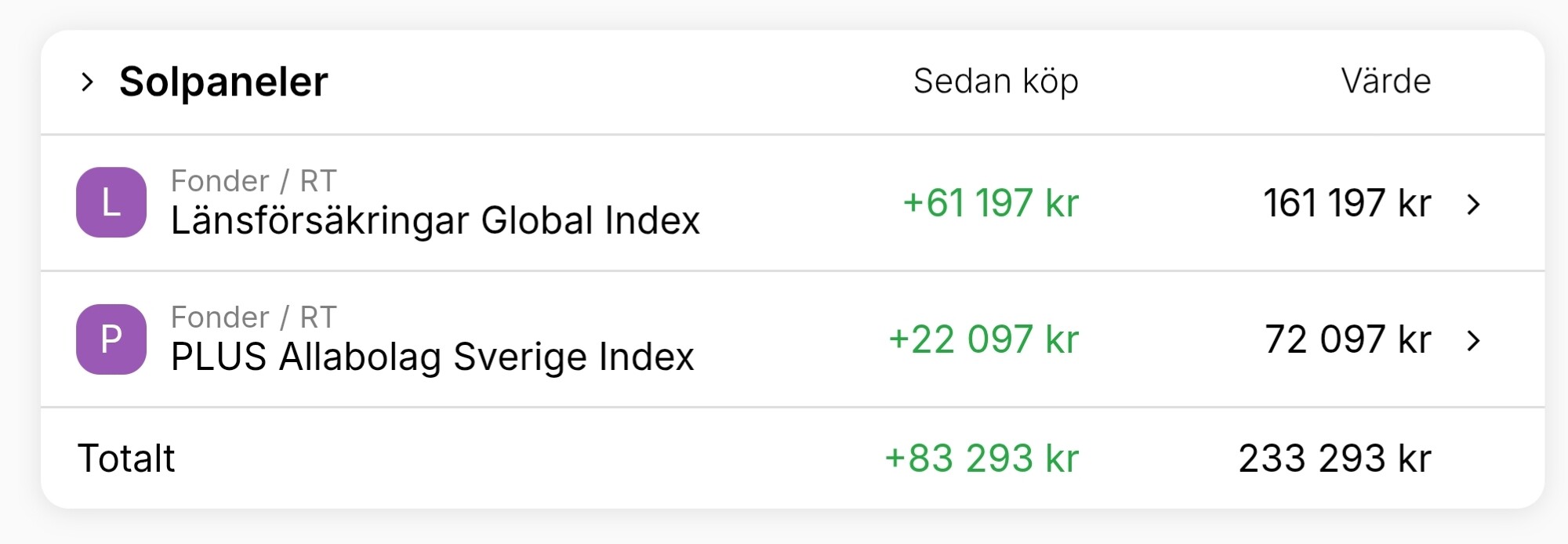Expand the Solpaneler section chevron
This screenshot has width=1568, height=544.
(87, 82)
